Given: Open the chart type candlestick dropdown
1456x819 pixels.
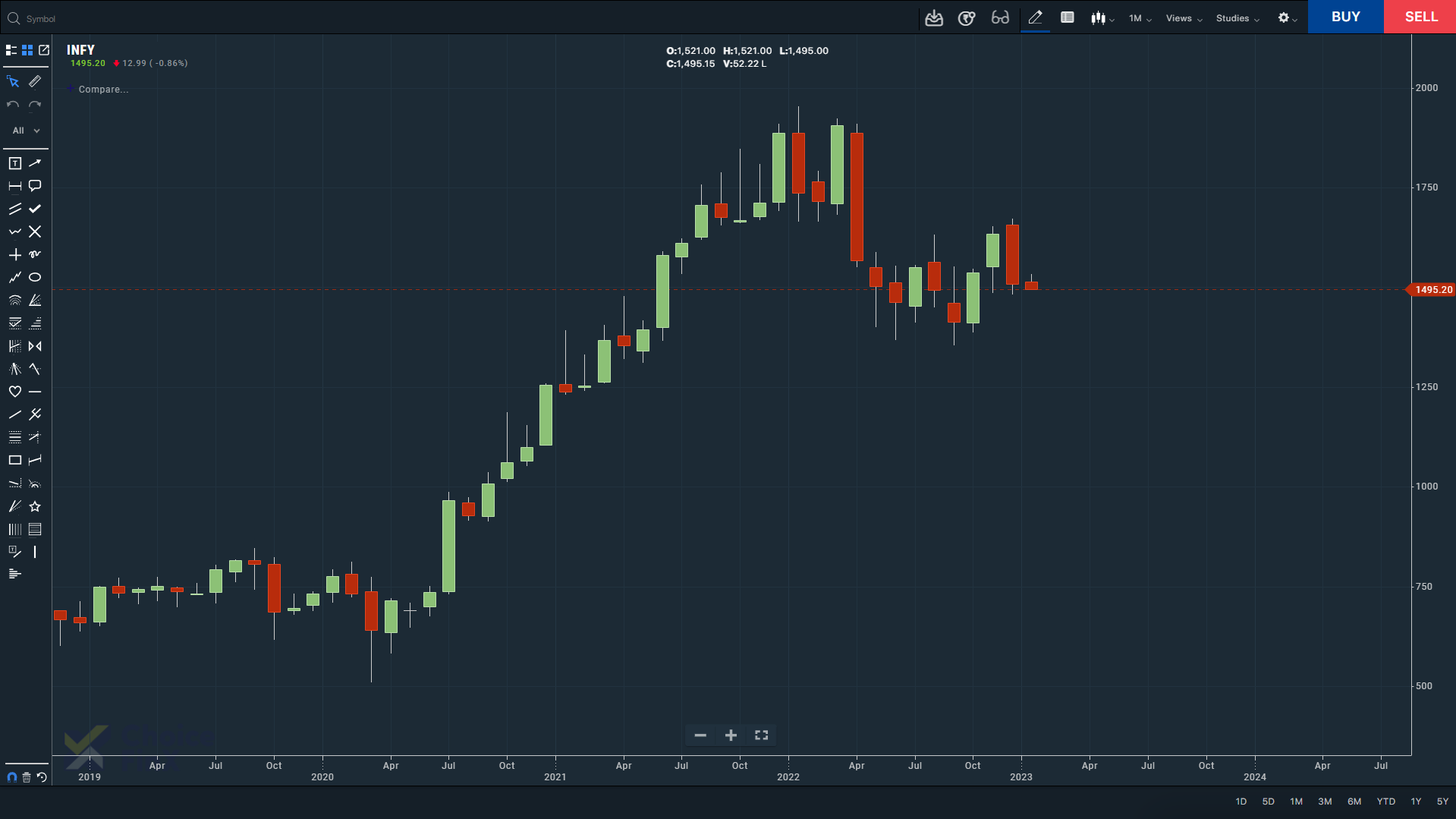Looking at the screenshot, I should 1102,18.
